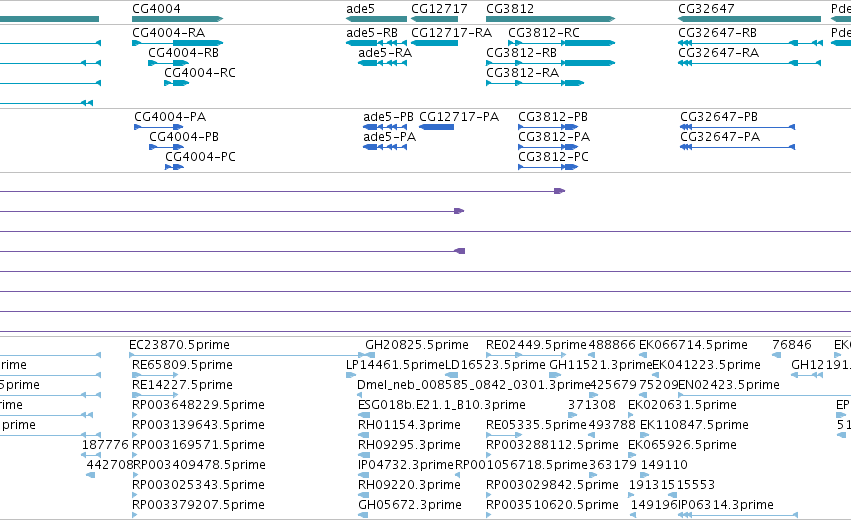Image resolution: width=851 pixels, height=520 pixels.
Task: Click the EN02423.5prime EST label
Action: 729,385
